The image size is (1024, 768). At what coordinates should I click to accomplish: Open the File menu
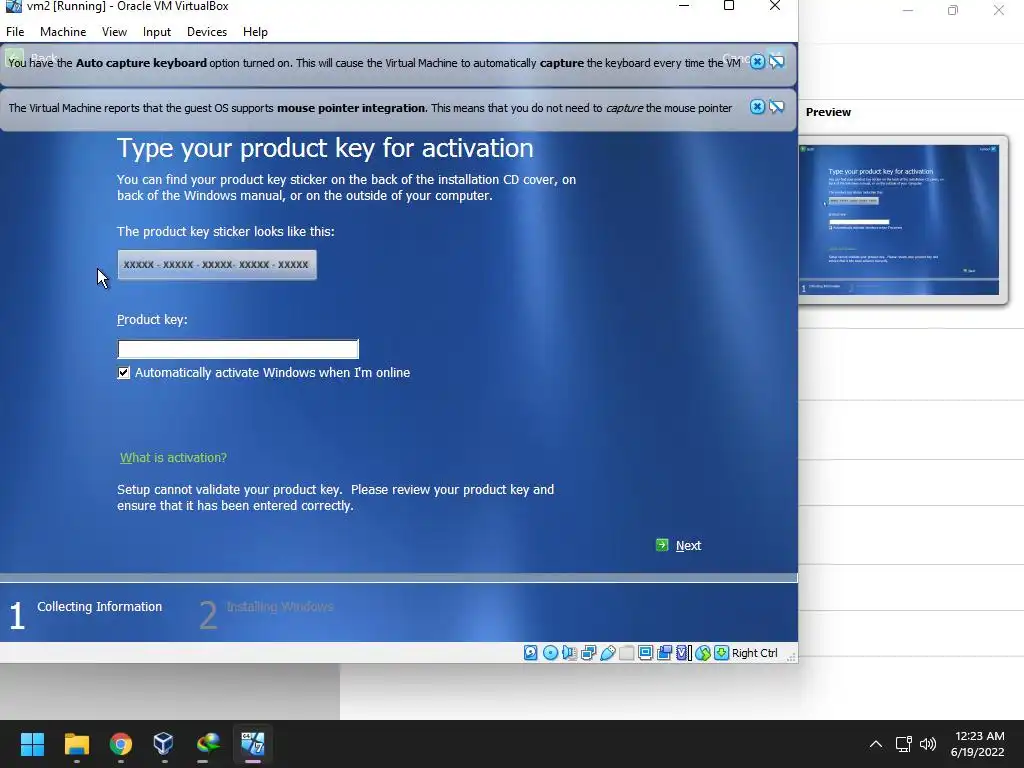[x=15, y=32]
